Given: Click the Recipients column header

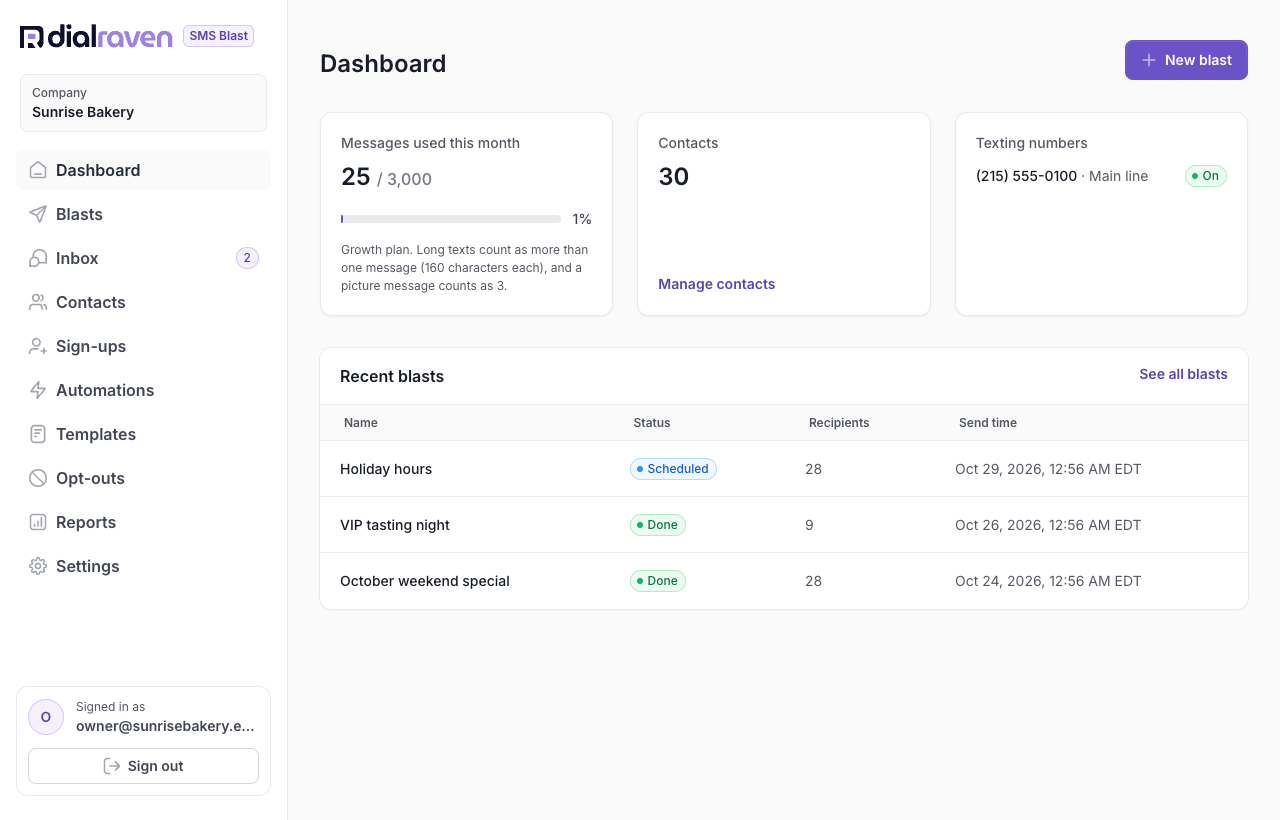Looking at the screenshot, I should 839,423.
